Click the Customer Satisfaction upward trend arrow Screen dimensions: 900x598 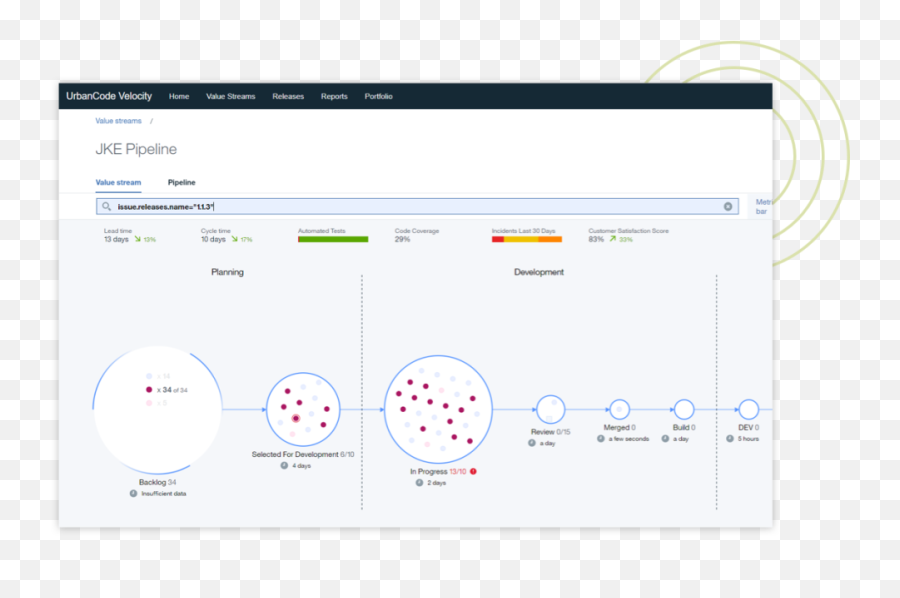(x=612, y=239)
